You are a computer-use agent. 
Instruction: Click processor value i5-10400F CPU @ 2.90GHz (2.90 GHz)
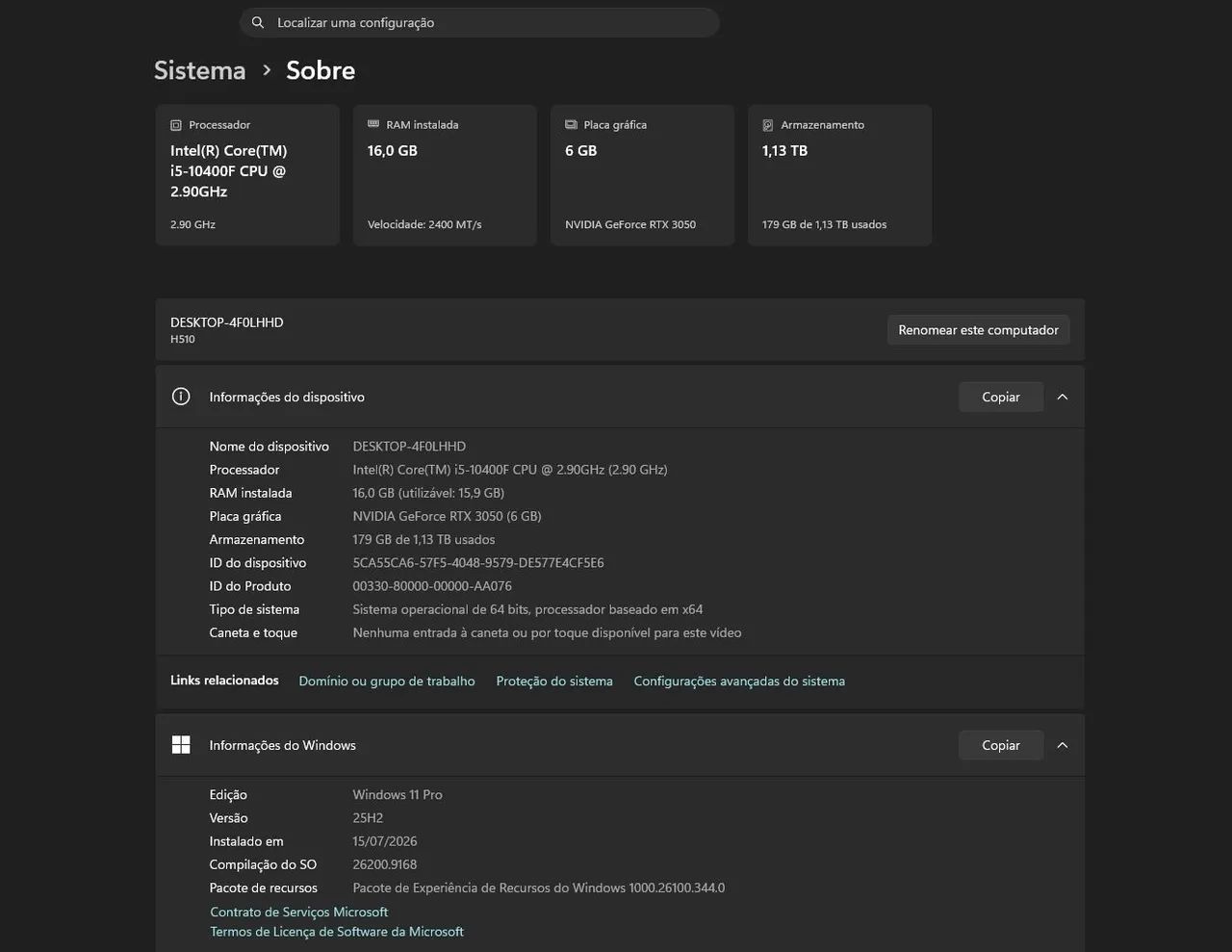pos(510,470)
